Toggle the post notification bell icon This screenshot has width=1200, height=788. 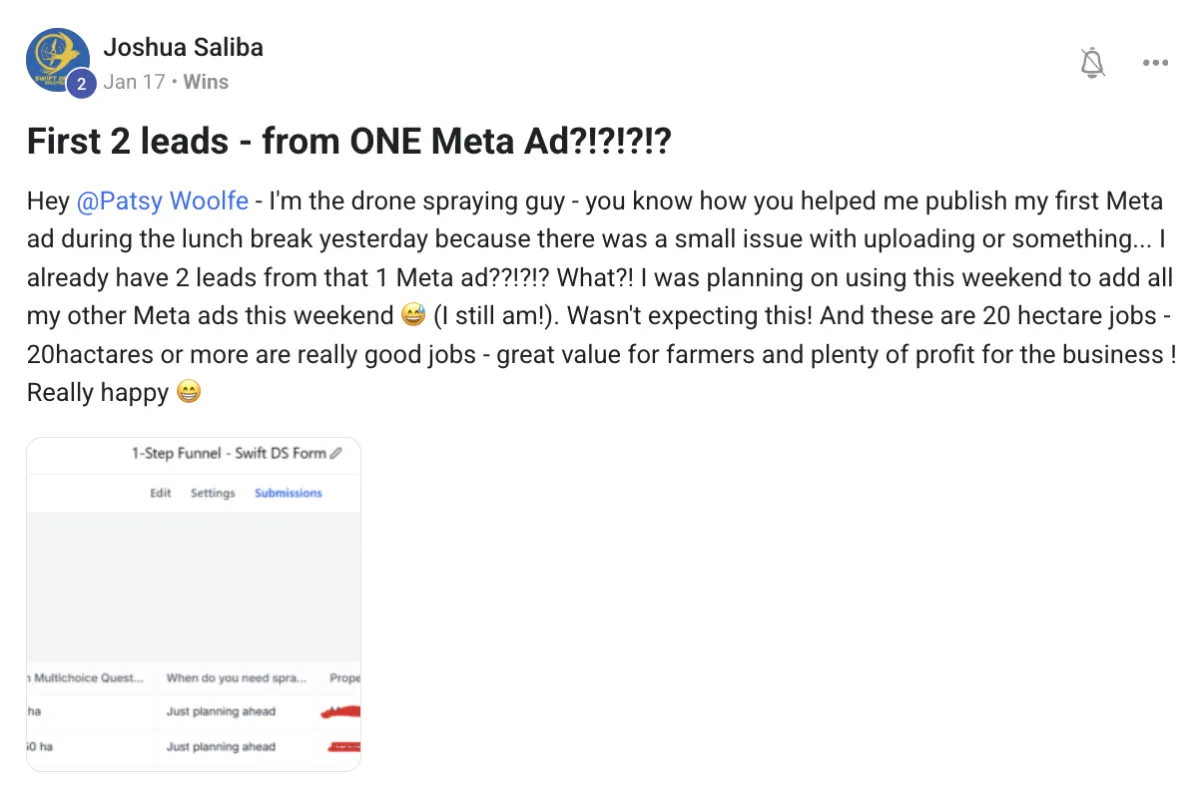pos(1093,64)
